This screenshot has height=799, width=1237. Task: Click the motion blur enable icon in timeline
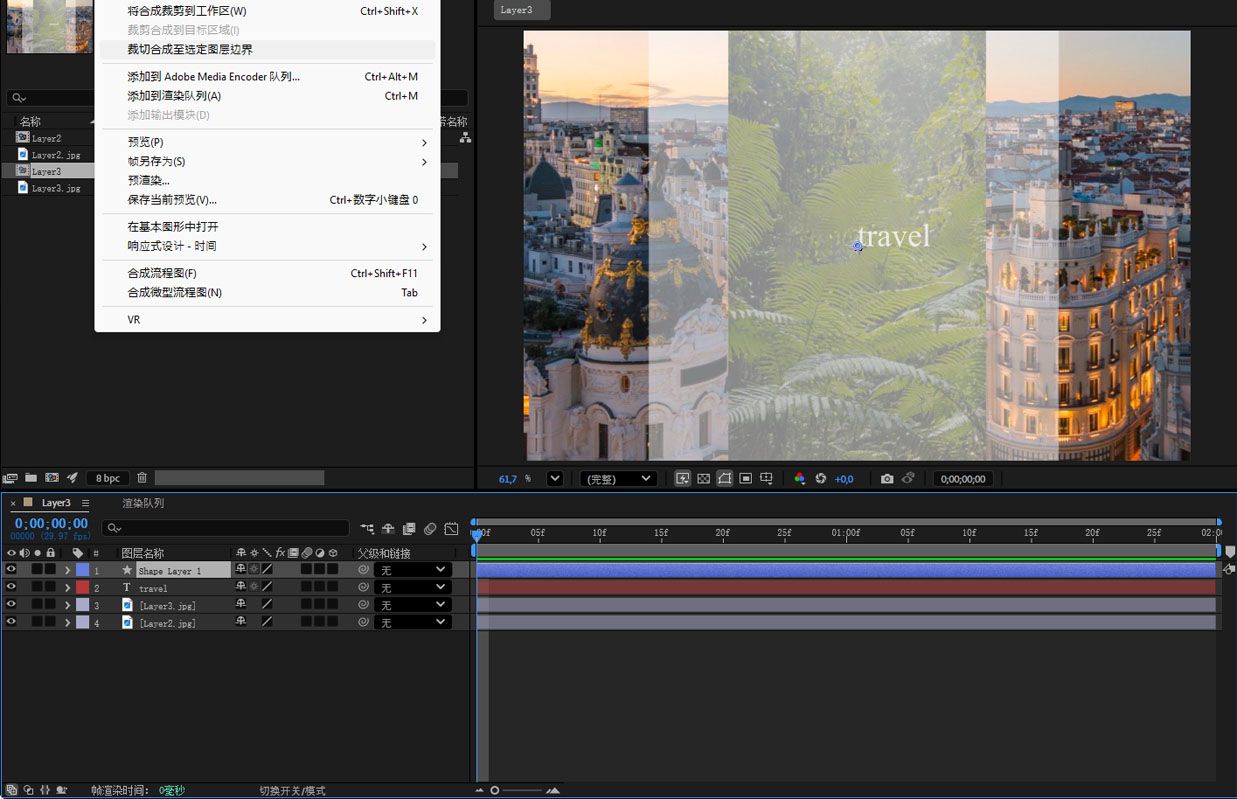pyautogui.click(x=430, y=528)
